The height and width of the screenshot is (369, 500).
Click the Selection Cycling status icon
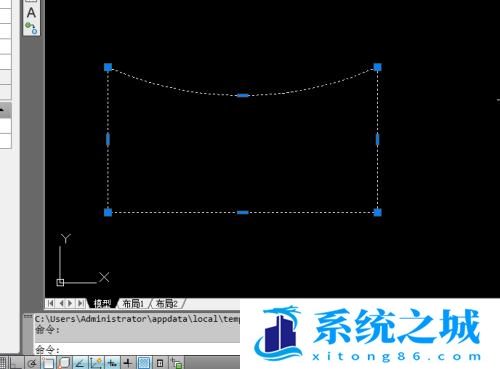pos(177,363)
